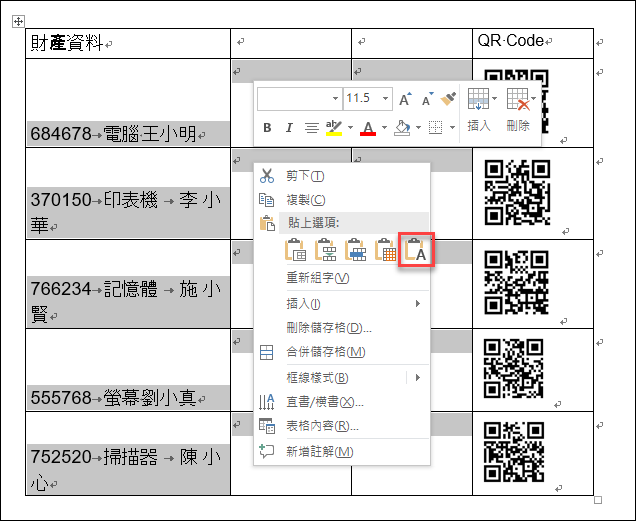Screen dimensions: 636x521
Task: Open highlight color dropdown arrow
Action: tap(350, 128)
